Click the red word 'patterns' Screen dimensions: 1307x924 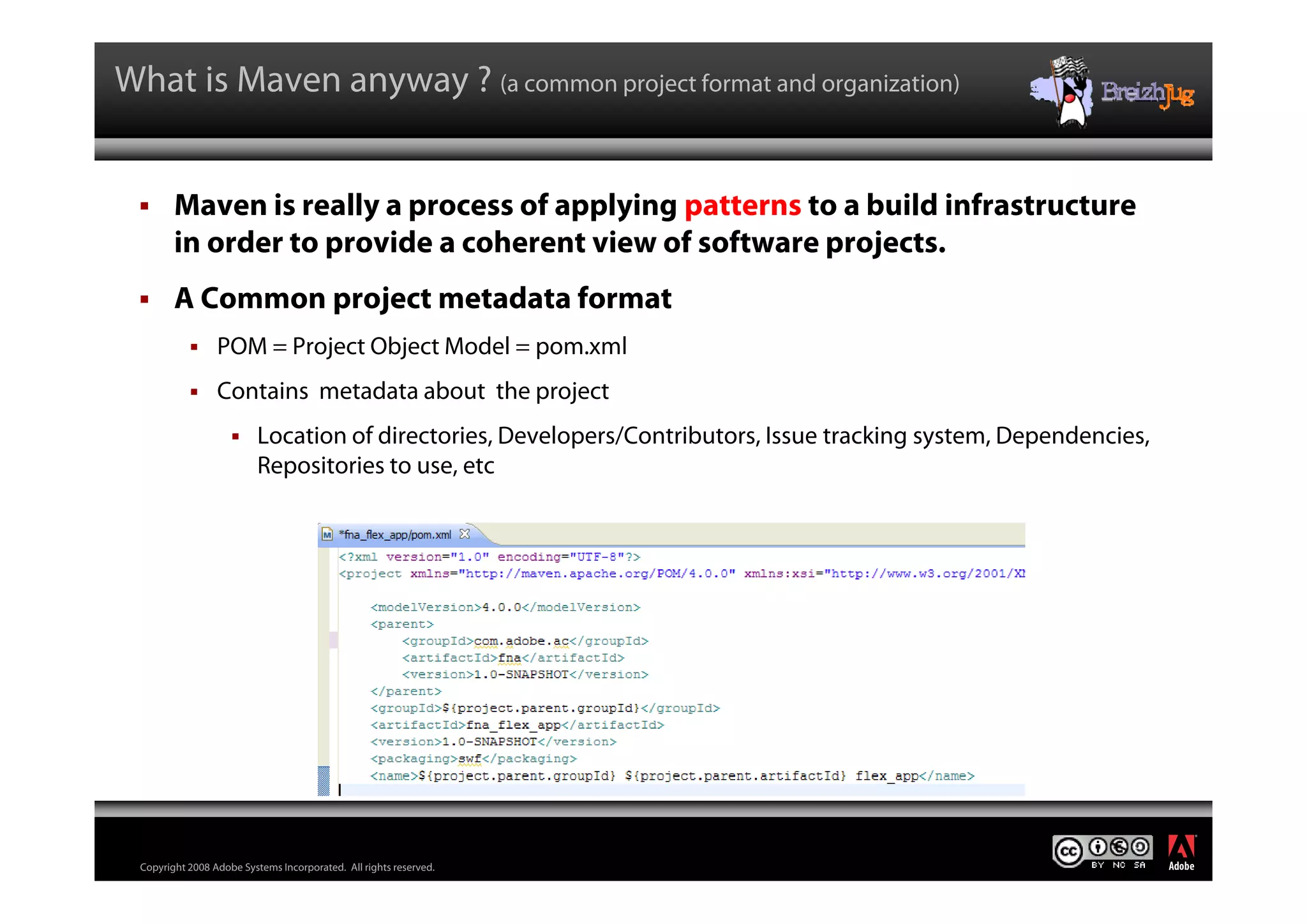(742, 205)
